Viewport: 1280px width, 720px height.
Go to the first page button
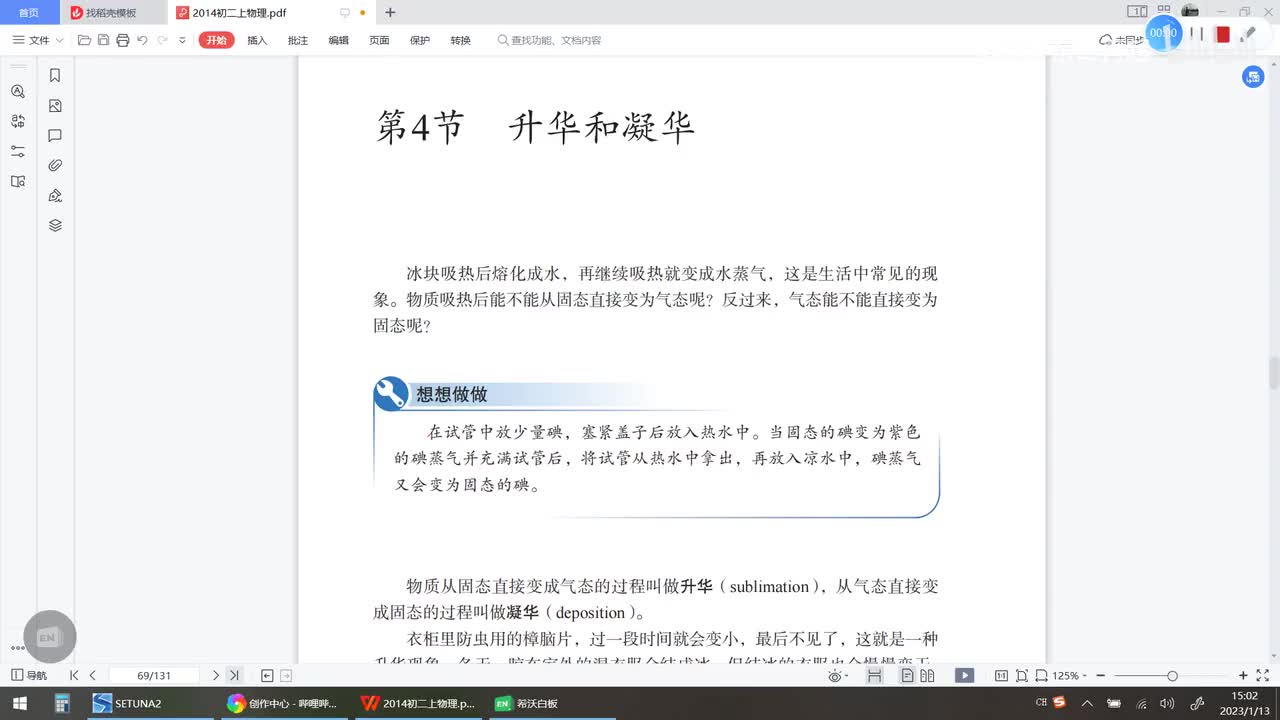point(74,675)
